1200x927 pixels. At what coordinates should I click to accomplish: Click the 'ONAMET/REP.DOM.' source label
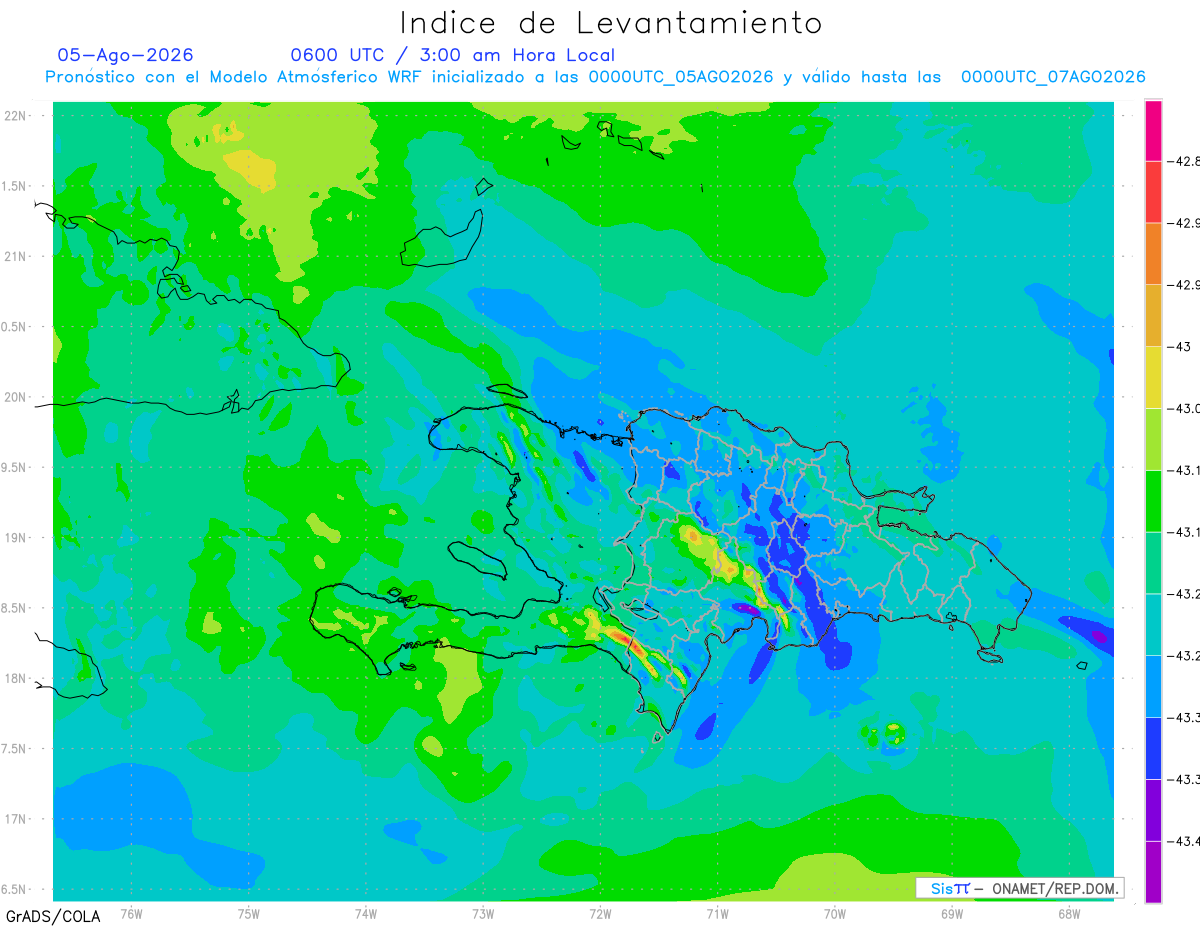point(1054,888)
